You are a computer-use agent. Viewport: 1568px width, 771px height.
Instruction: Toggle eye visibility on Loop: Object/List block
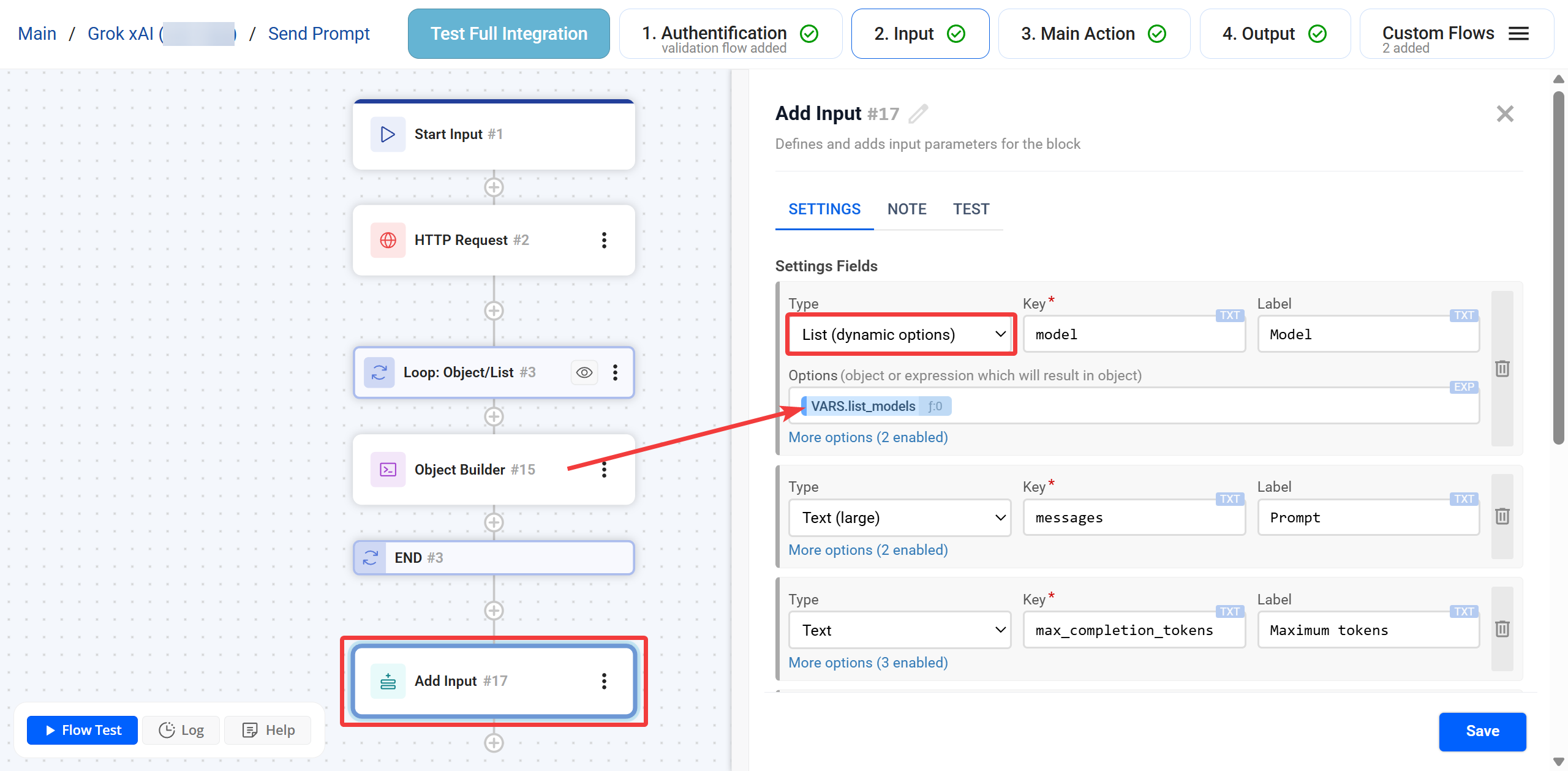click(x=584, y=372)
